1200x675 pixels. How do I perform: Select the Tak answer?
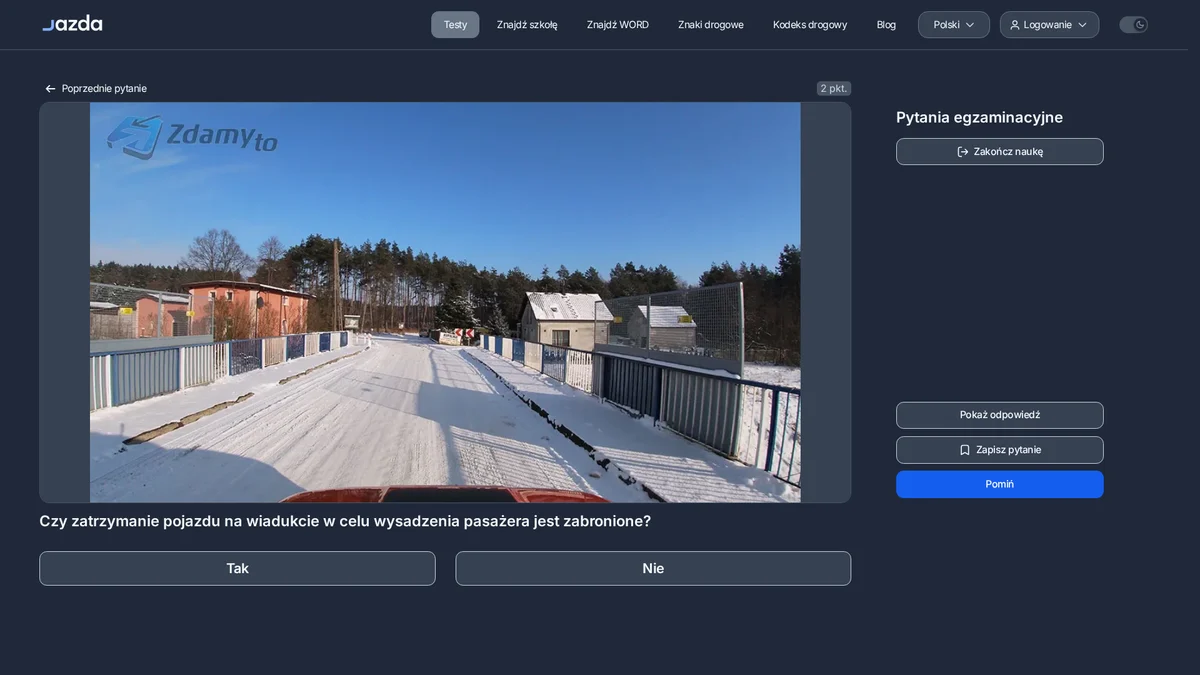click(237, 568)
